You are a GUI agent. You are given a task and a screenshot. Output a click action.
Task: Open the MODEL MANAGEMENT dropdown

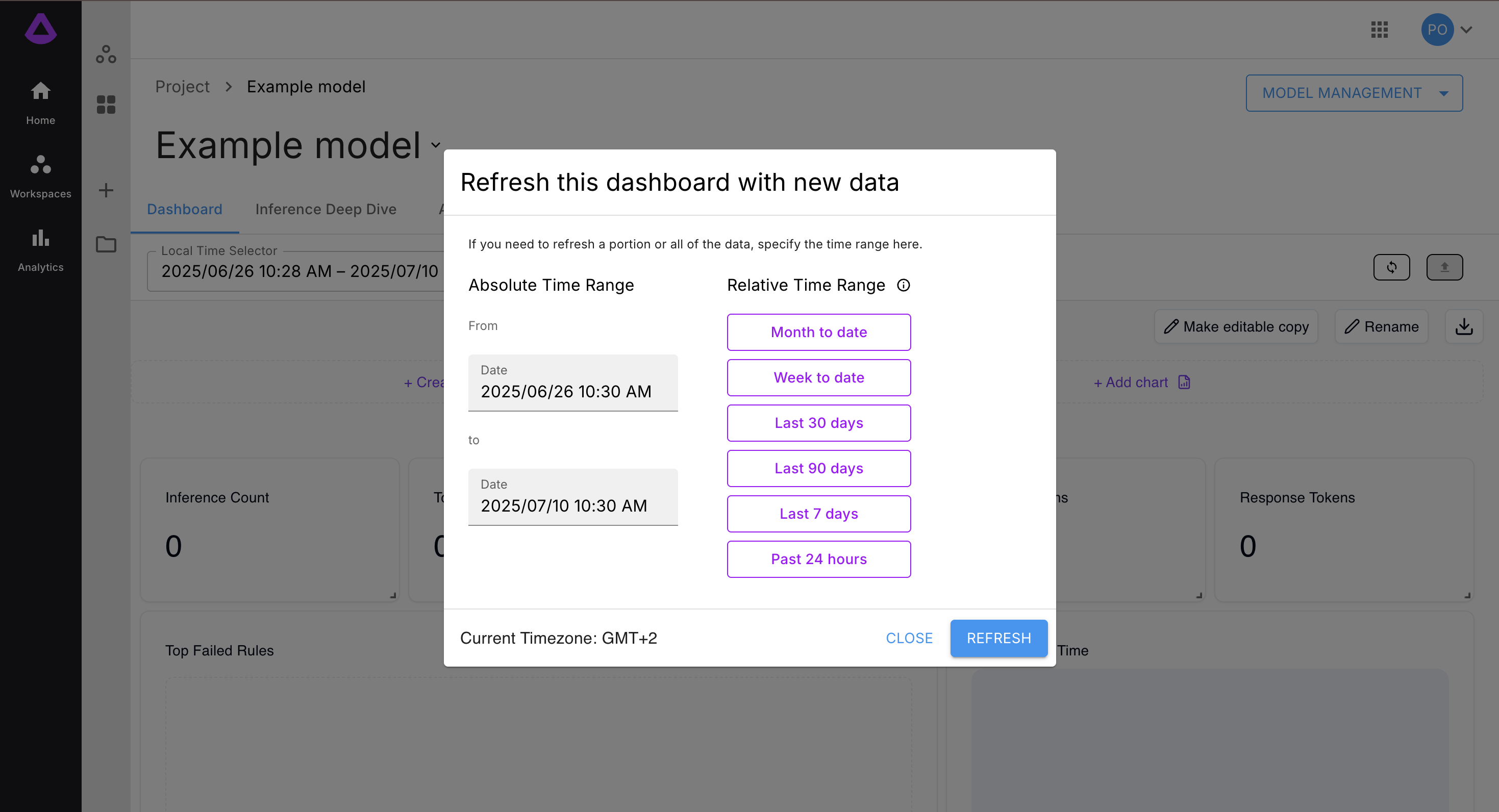coord(1354,93)
